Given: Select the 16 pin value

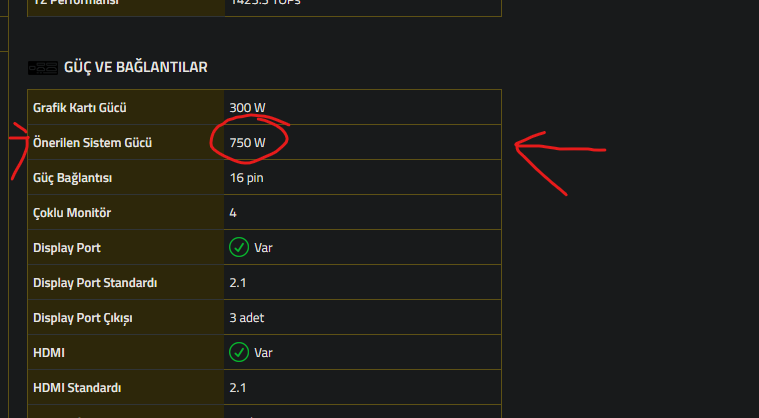Looking at the screenshot, I should click(246, 178).
